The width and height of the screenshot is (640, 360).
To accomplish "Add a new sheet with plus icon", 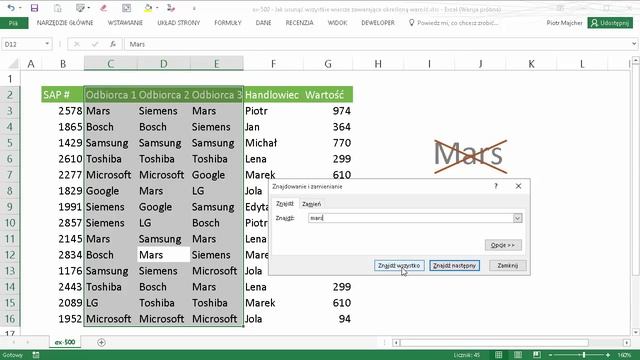I will [101, 342].
